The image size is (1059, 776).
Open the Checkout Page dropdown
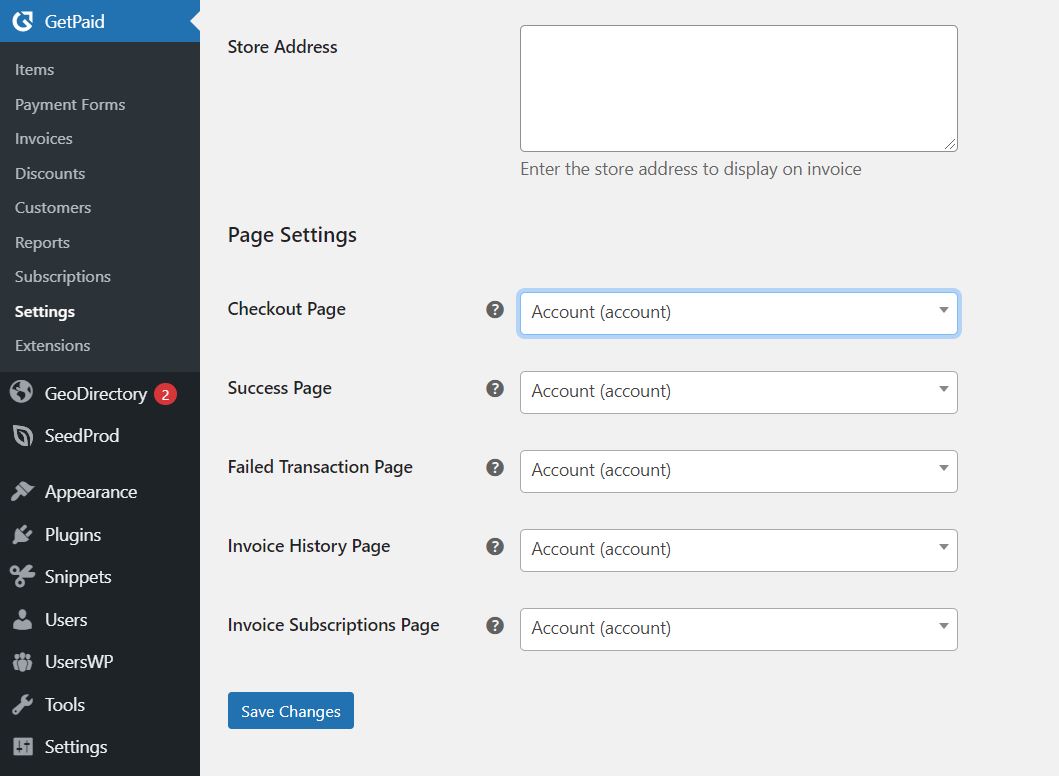(x=738, y=312)
